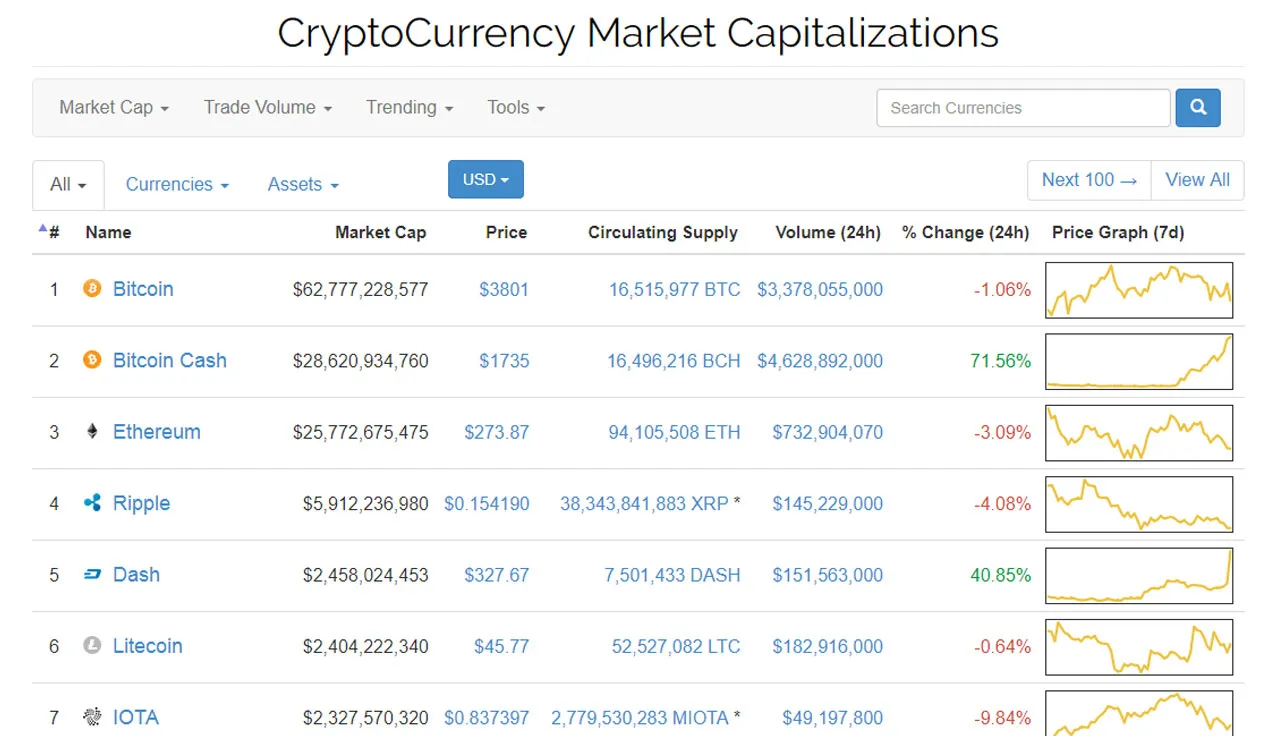The image size is (1280, 736).
Task: Click supply 16,496,216 BCH
Action: coord(674,361)
